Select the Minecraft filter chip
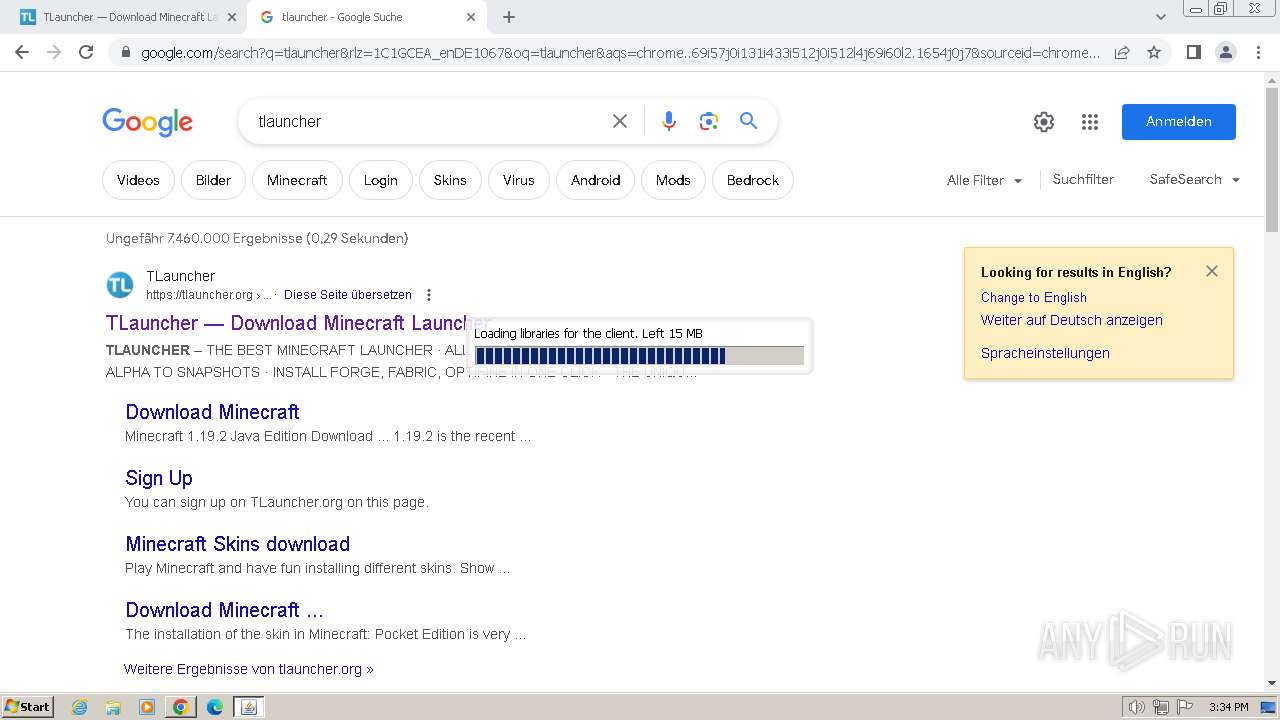Image resolution: width=1280 pixels, height=720 pixels. click(x=297, y=180)
